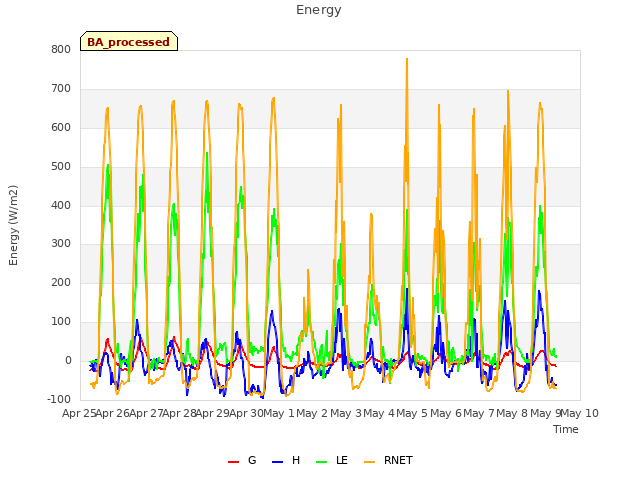640x480 pixels.
Task: Click the Energy chart title
Action: point(319,10)
